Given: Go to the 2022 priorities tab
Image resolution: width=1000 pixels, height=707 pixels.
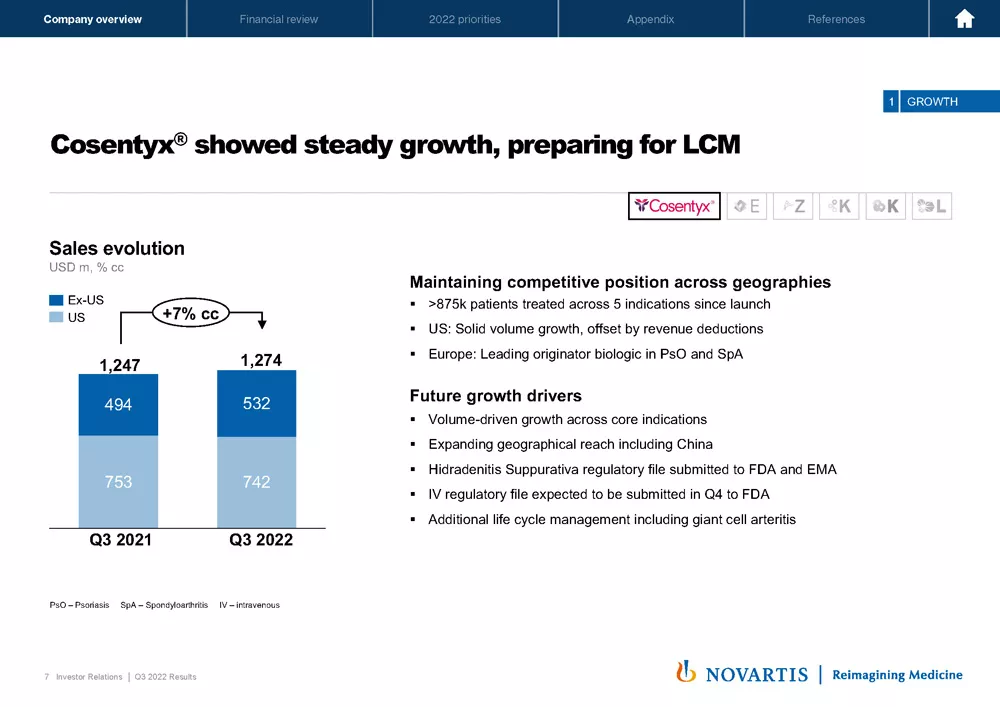Looking at the screenshot, I should point(465,19).
